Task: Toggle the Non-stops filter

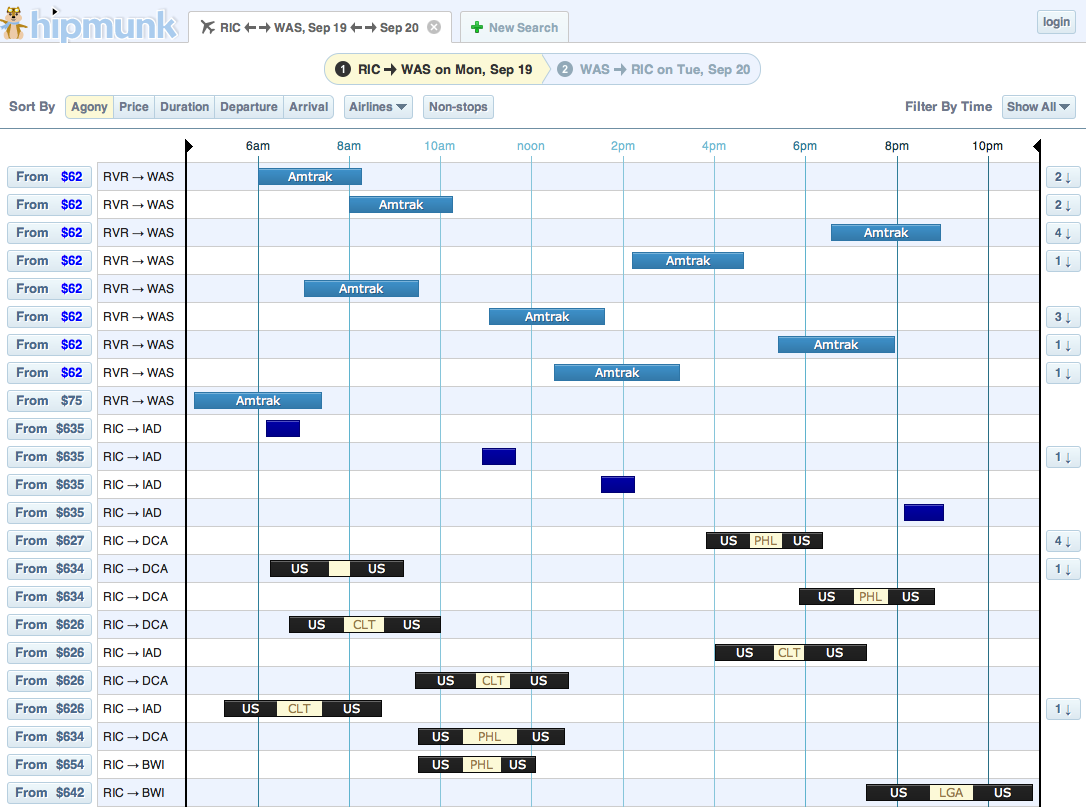Action: [x=458, y=107]
